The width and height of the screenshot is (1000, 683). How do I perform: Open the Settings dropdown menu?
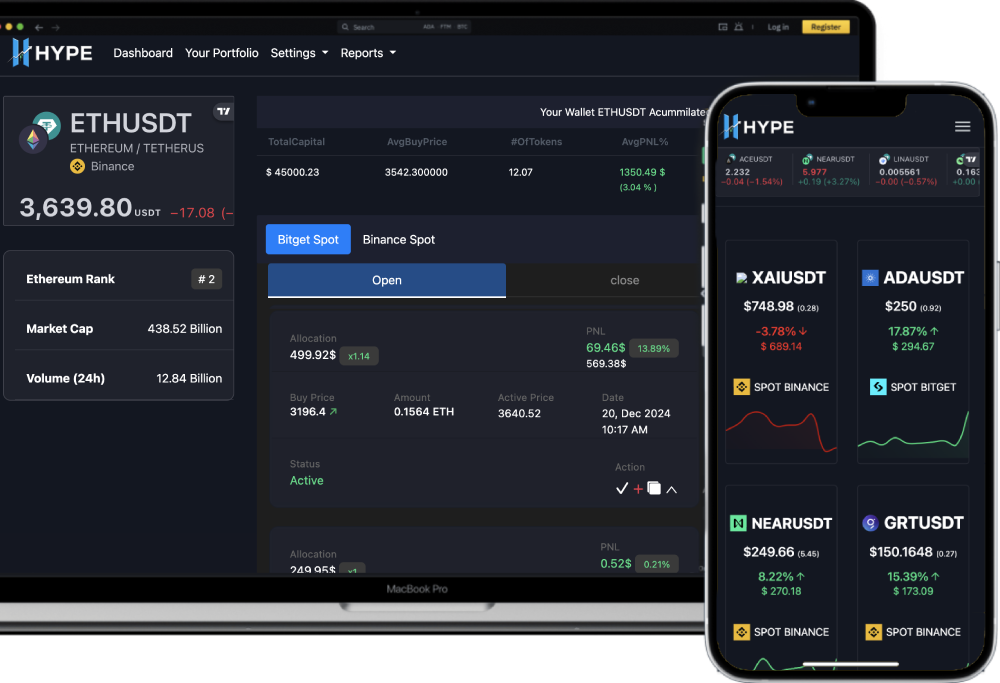299,53
